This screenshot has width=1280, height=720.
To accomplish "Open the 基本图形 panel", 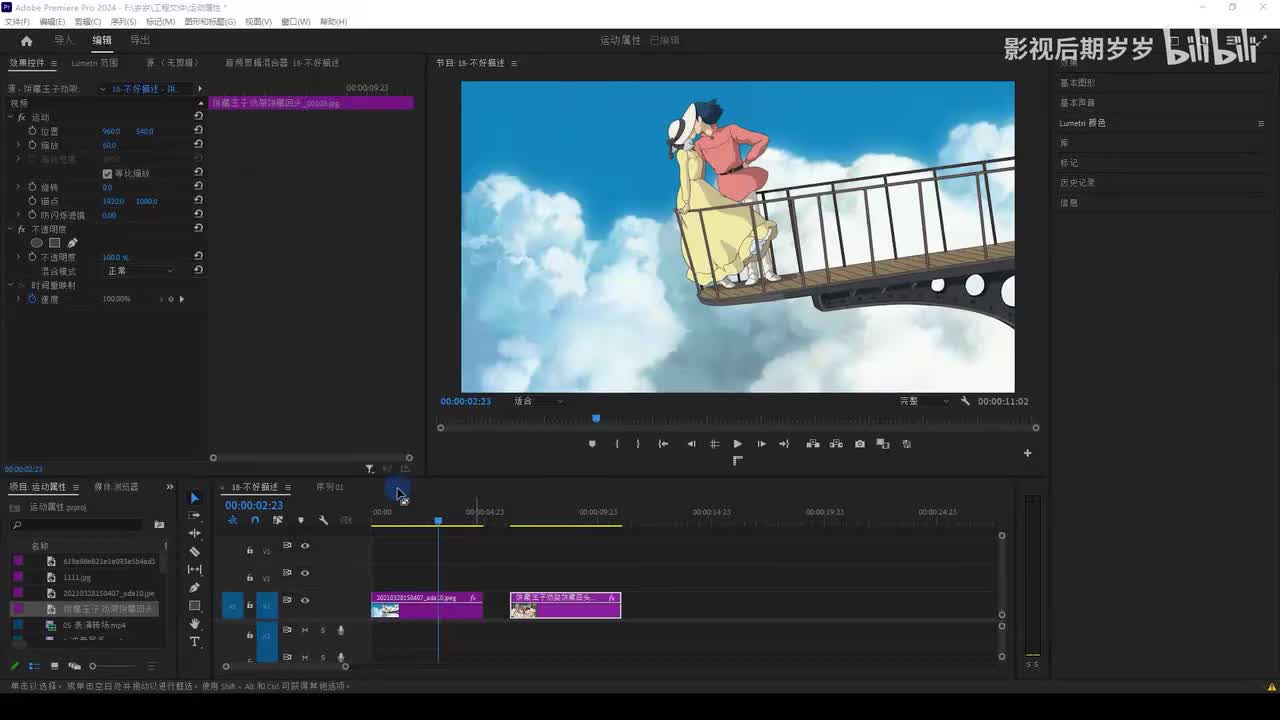I will 1077,83.
